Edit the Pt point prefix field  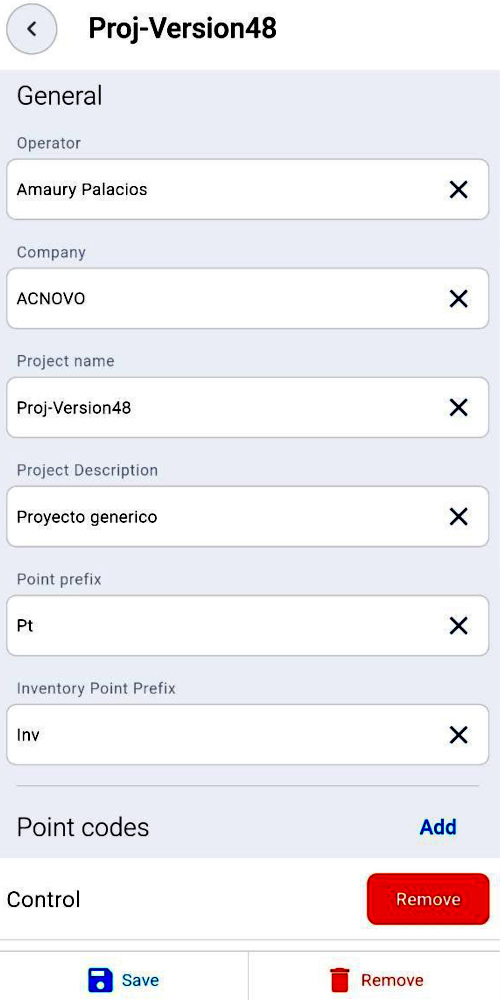pos(247,626)
